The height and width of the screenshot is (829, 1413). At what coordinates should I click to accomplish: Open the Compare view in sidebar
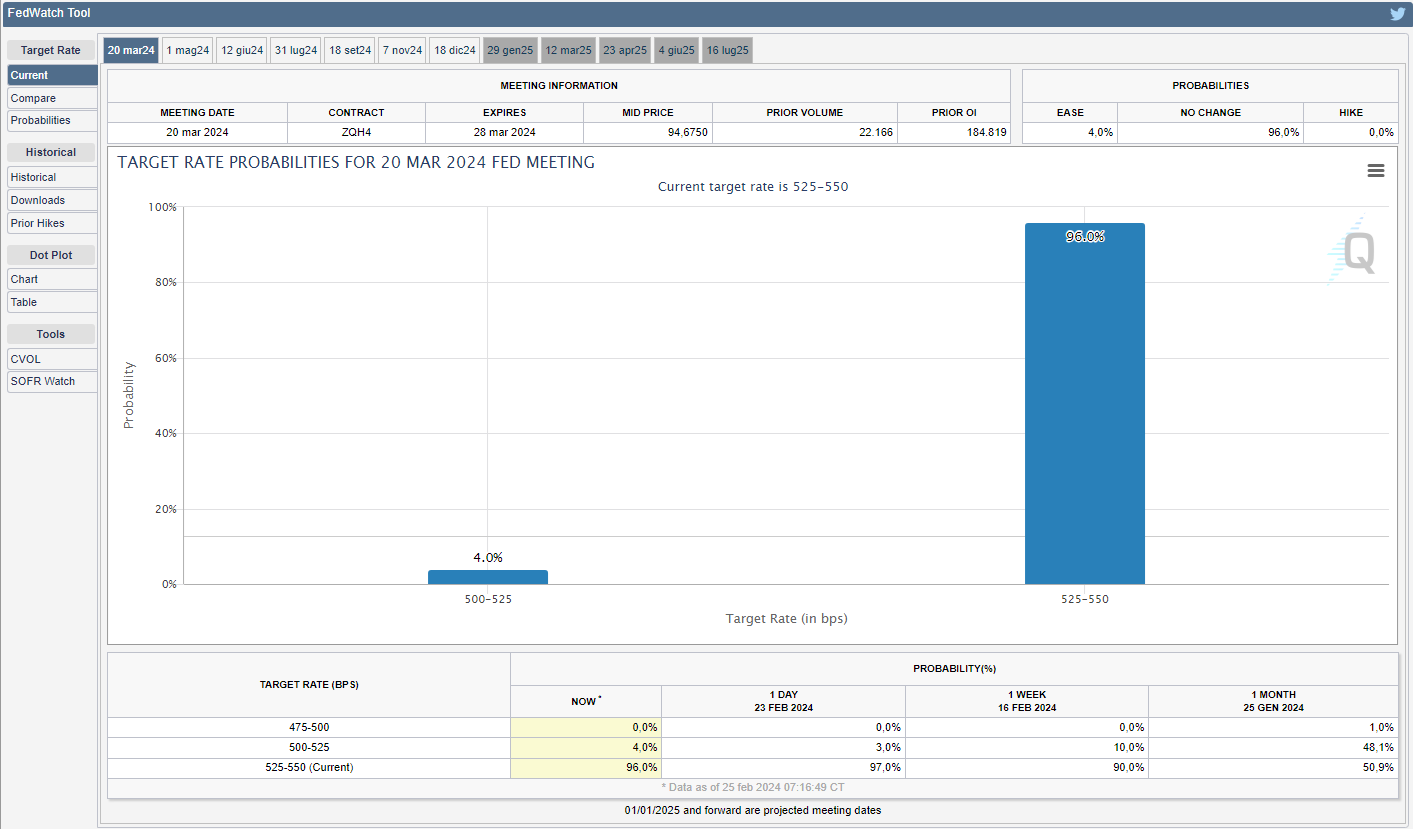point(52,98)
